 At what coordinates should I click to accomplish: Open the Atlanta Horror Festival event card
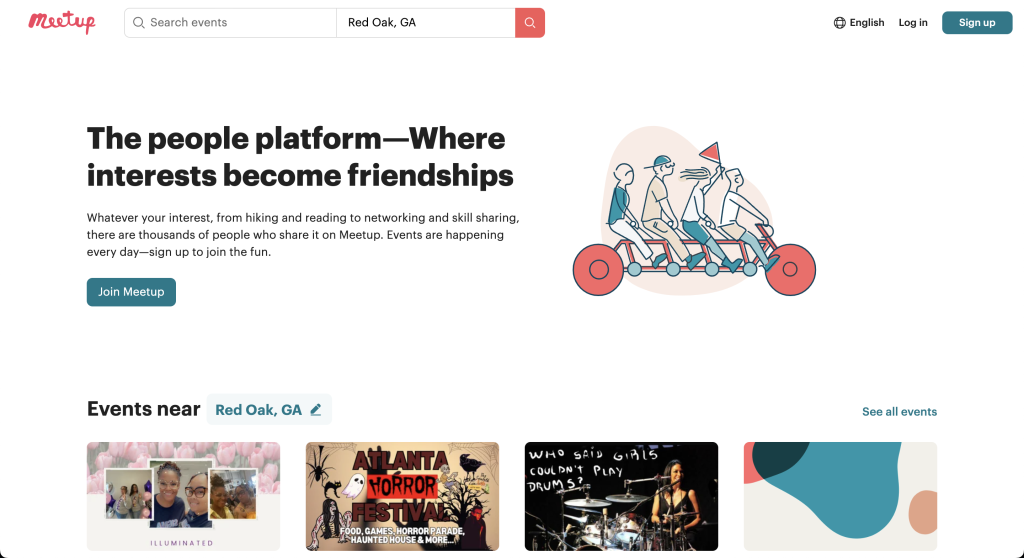(x=402, y=496)
